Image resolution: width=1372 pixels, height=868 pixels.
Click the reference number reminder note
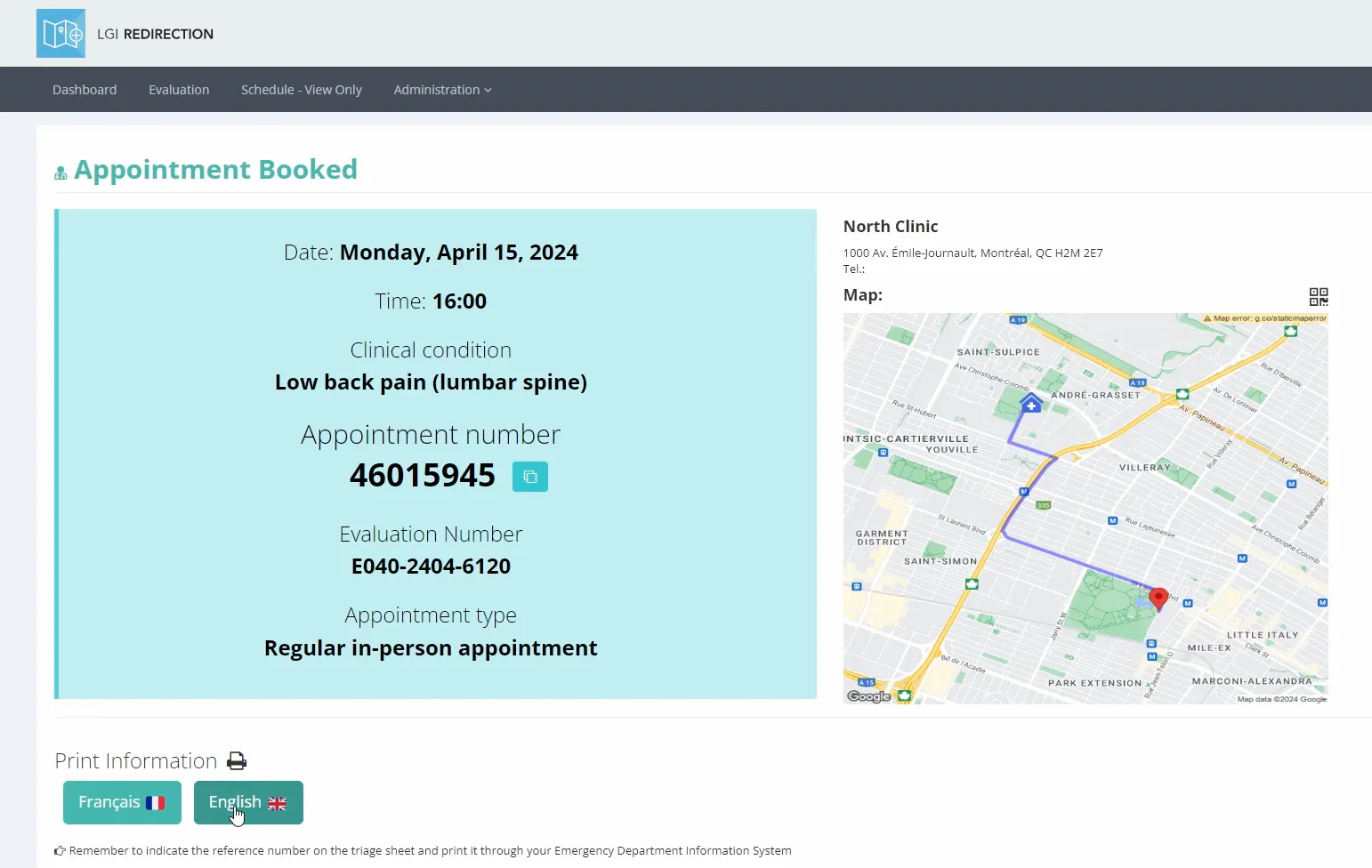(x=423, y=851)
